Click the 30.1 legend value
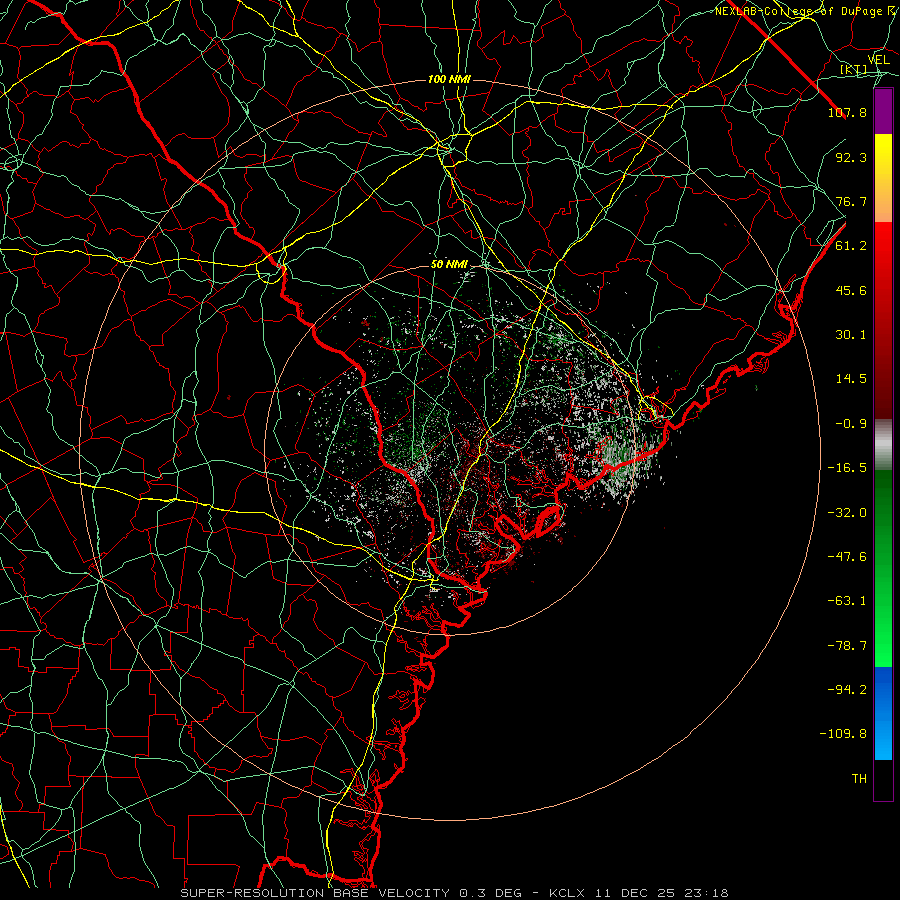The image size is (900, 900). coord(851,335)
